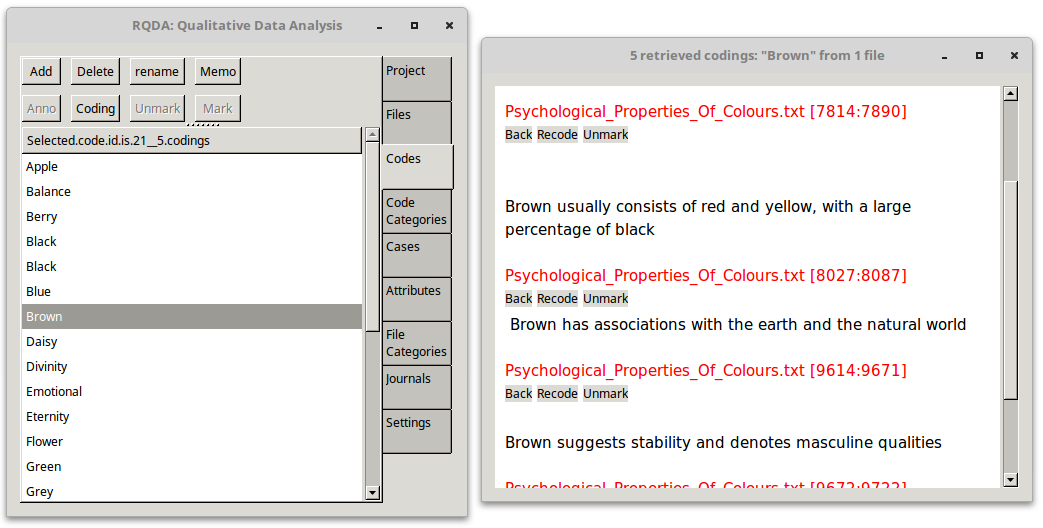Screen dimensions: 1043x528
Task: Click the rename button
Action: (157, 72)
